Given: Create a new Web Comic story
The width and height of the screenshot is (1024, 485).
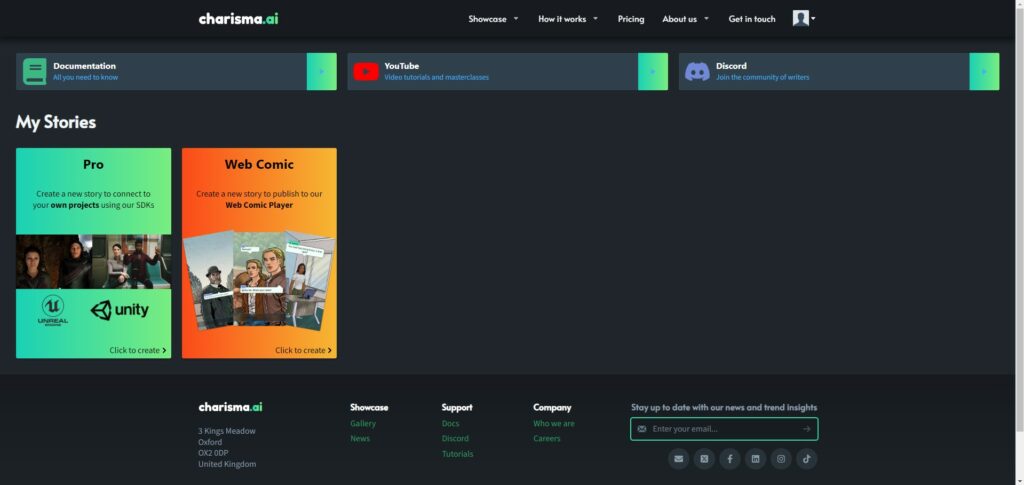Looking at the screenshot, I should tap(259, 253).
